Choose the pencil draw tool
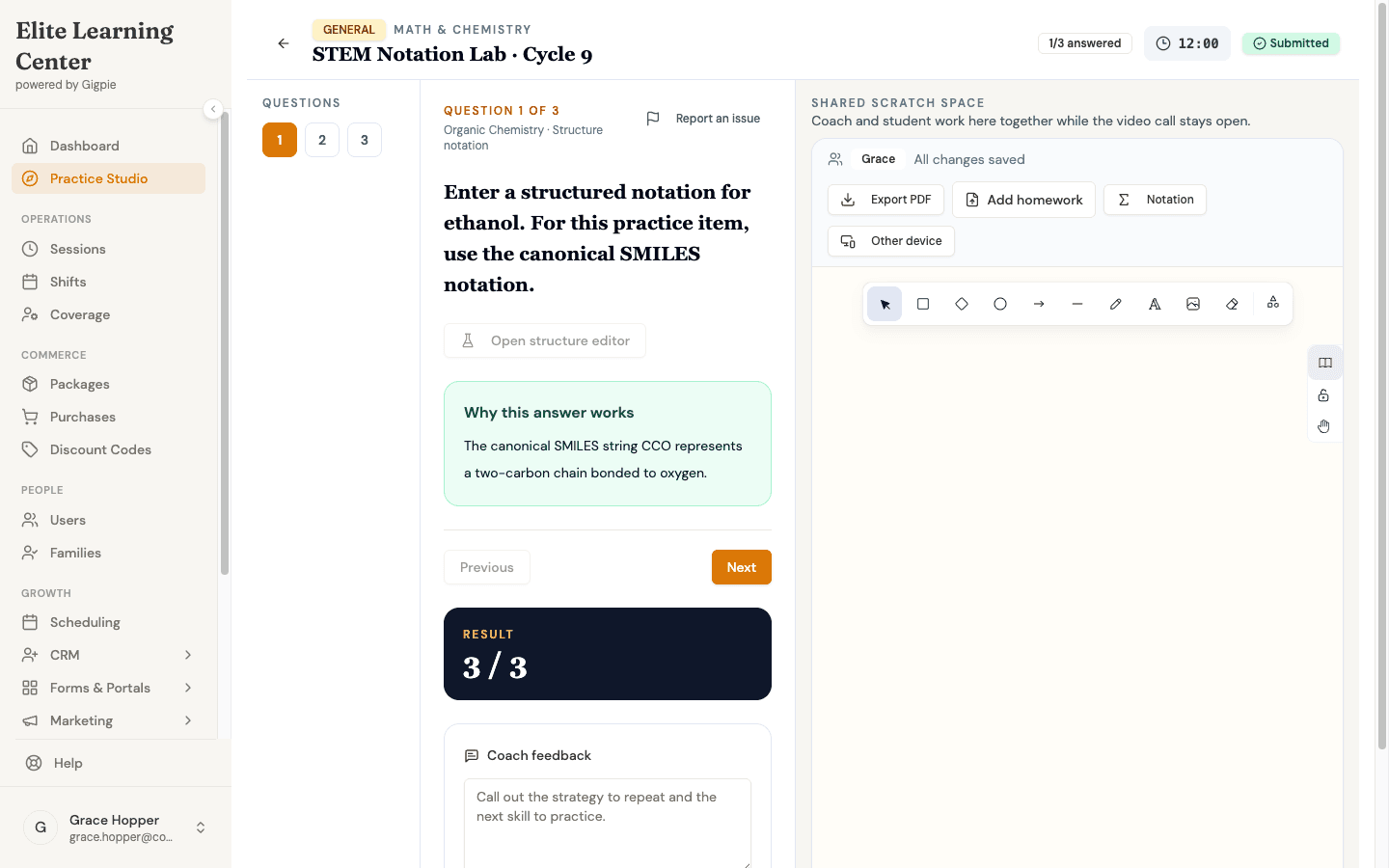The image size is (1389, 868). [1116, 304]
